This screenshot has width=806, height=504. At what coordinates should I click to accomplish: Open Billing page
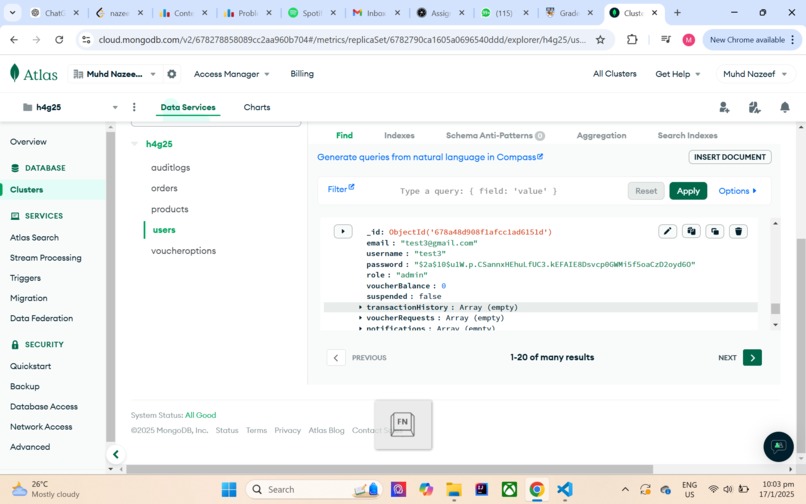click(302, 74)
